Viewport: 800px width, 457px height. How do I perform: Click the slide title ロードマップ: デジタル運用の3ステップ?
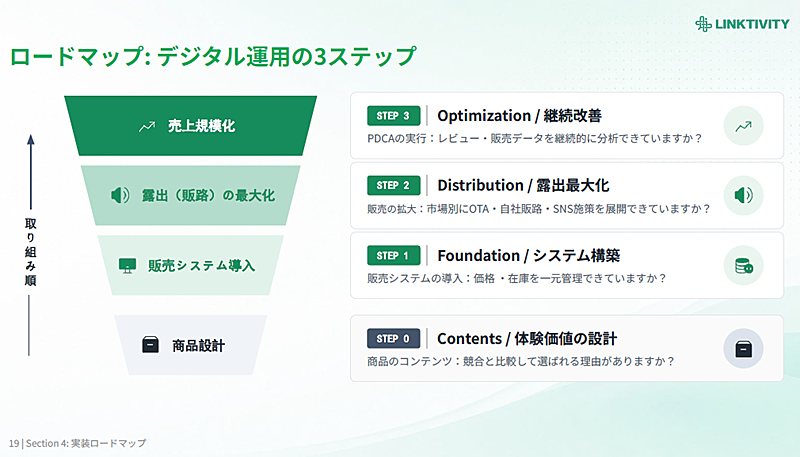click(213, 56)
